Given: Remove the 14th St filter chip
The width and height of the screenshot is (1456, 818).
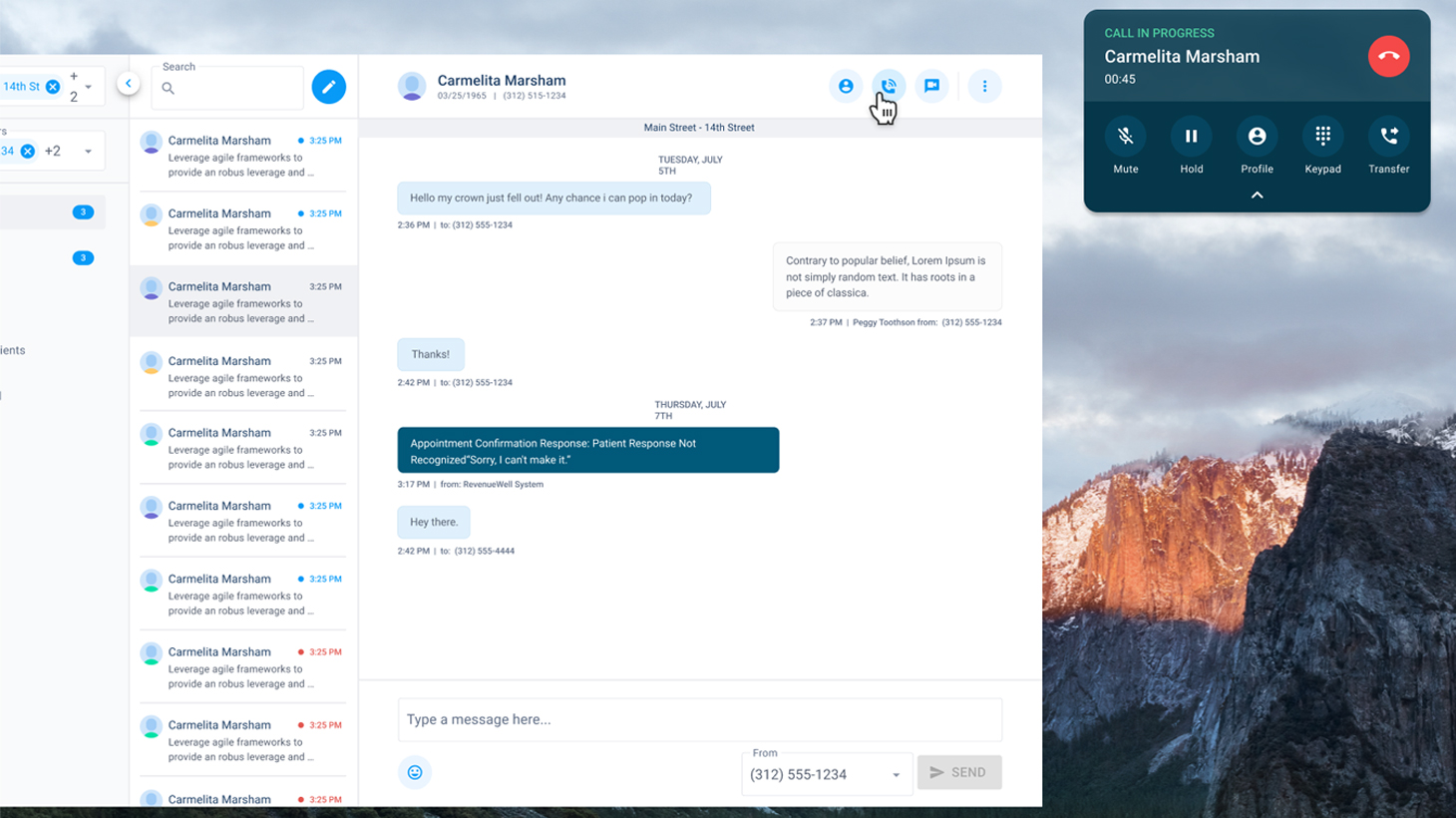Looking at the screenshot, I should pyautogui.click(x=53, y=87).
